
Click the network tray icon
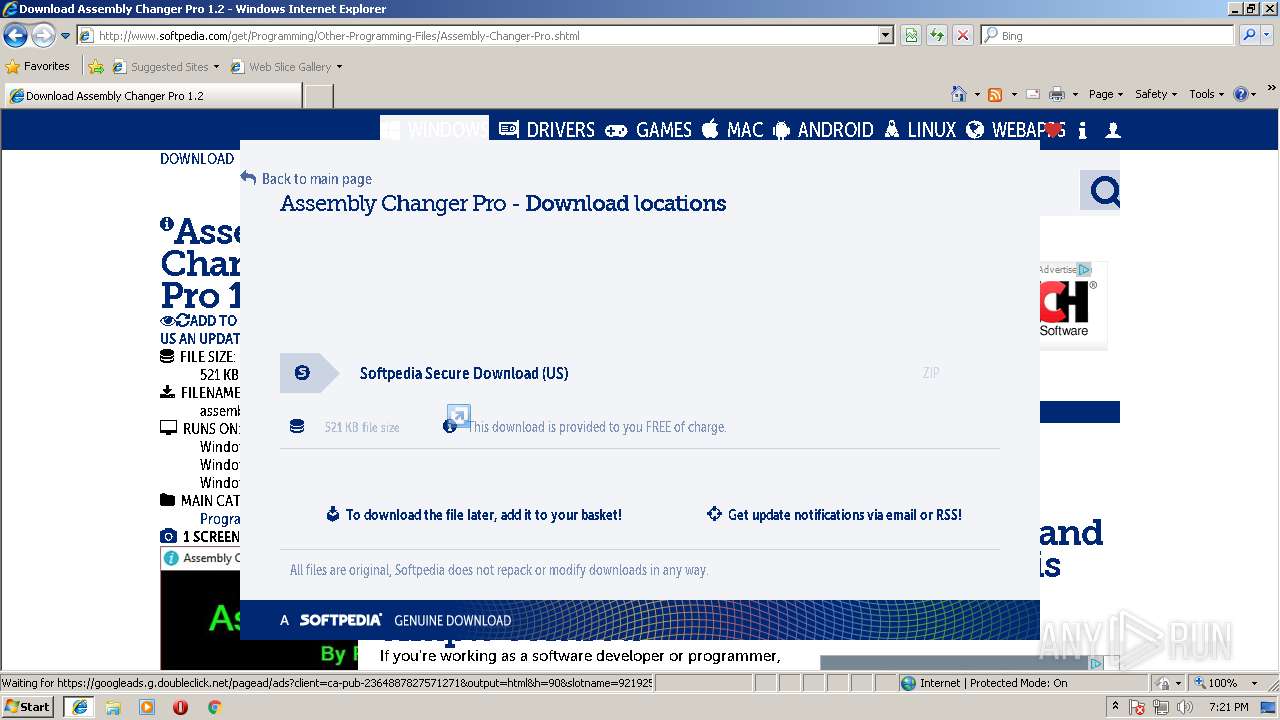1161,707
